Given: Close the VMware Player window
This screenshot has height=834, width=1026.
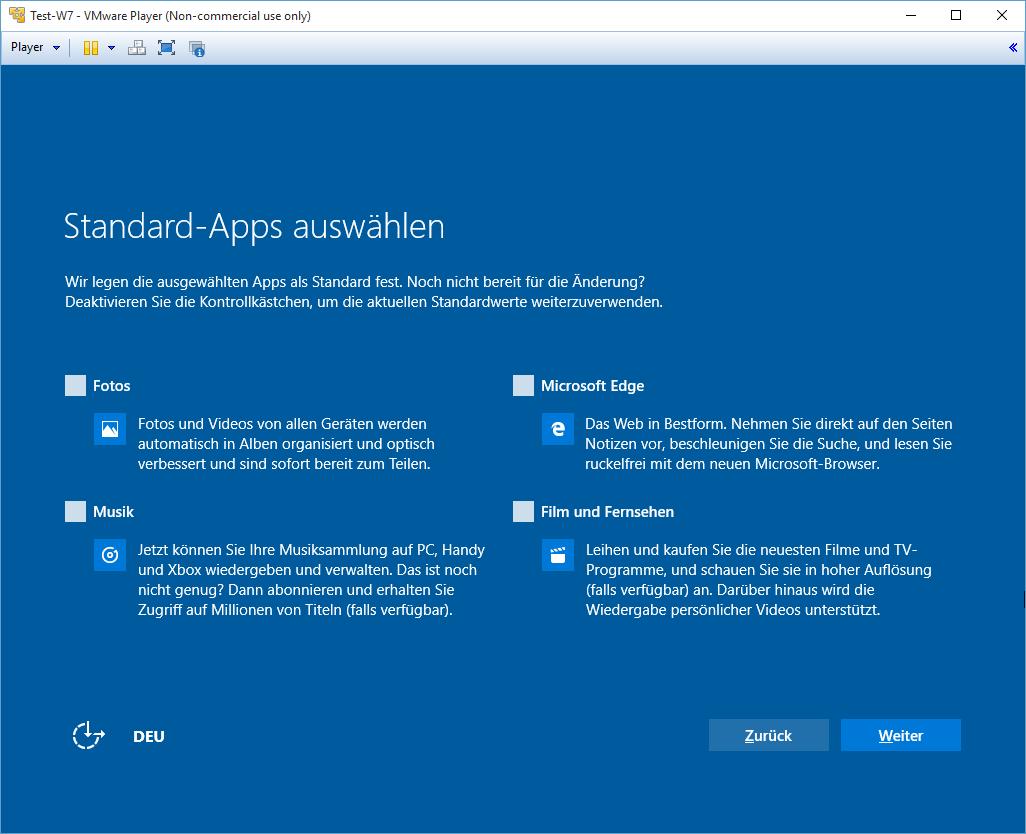Looking at the screenshot, I should click(1002, 15).
